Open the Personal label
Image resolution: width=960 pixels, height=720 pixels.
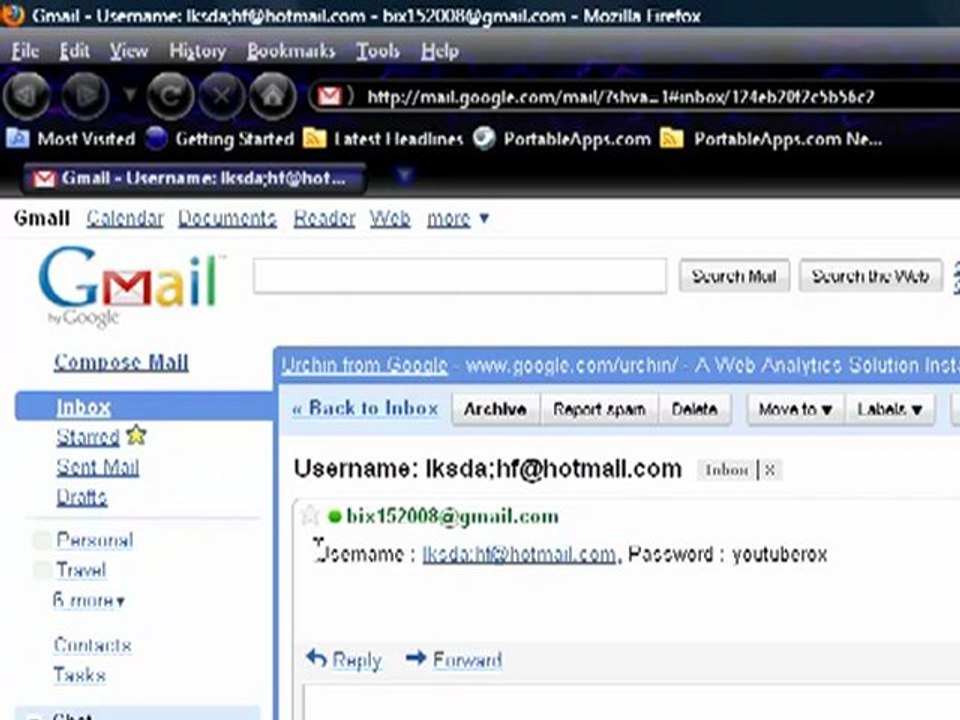tap(94, 539)
